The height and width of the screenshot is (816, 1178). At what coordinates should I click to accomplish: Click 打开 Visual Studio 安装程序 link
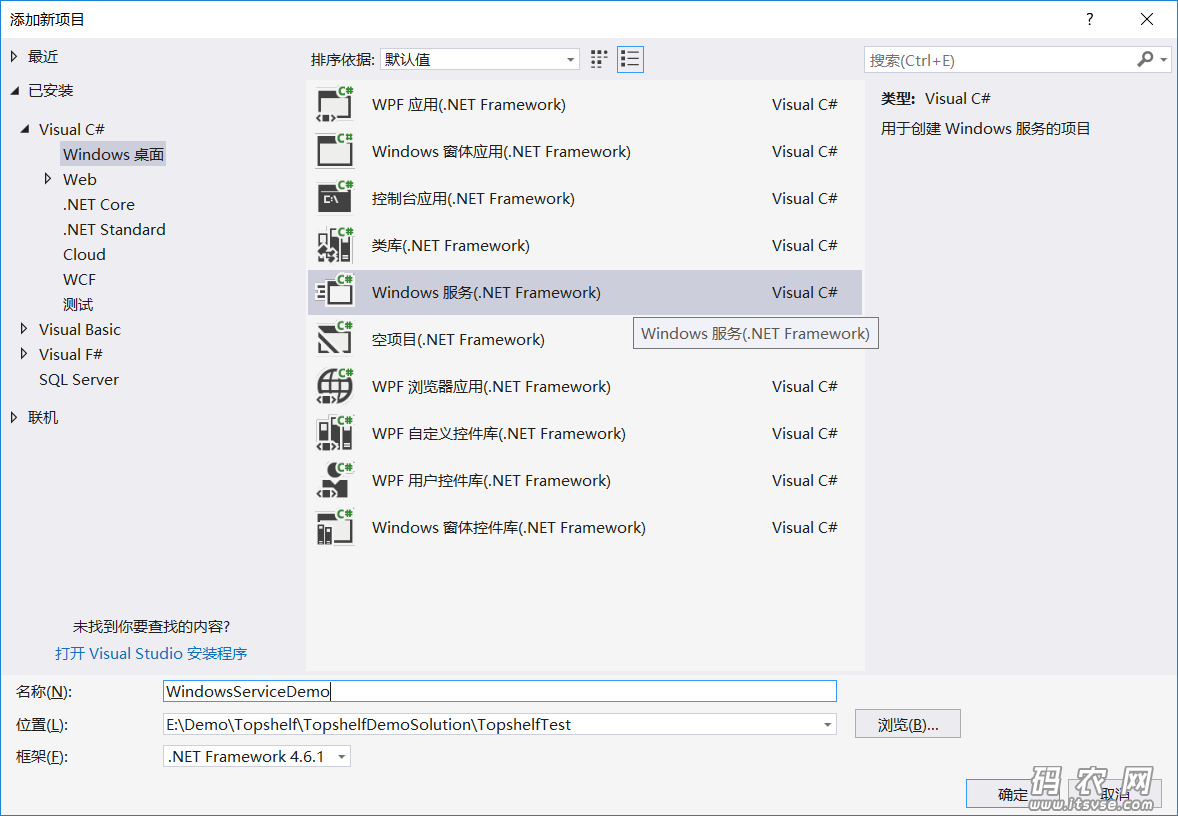tap(151, 654)
